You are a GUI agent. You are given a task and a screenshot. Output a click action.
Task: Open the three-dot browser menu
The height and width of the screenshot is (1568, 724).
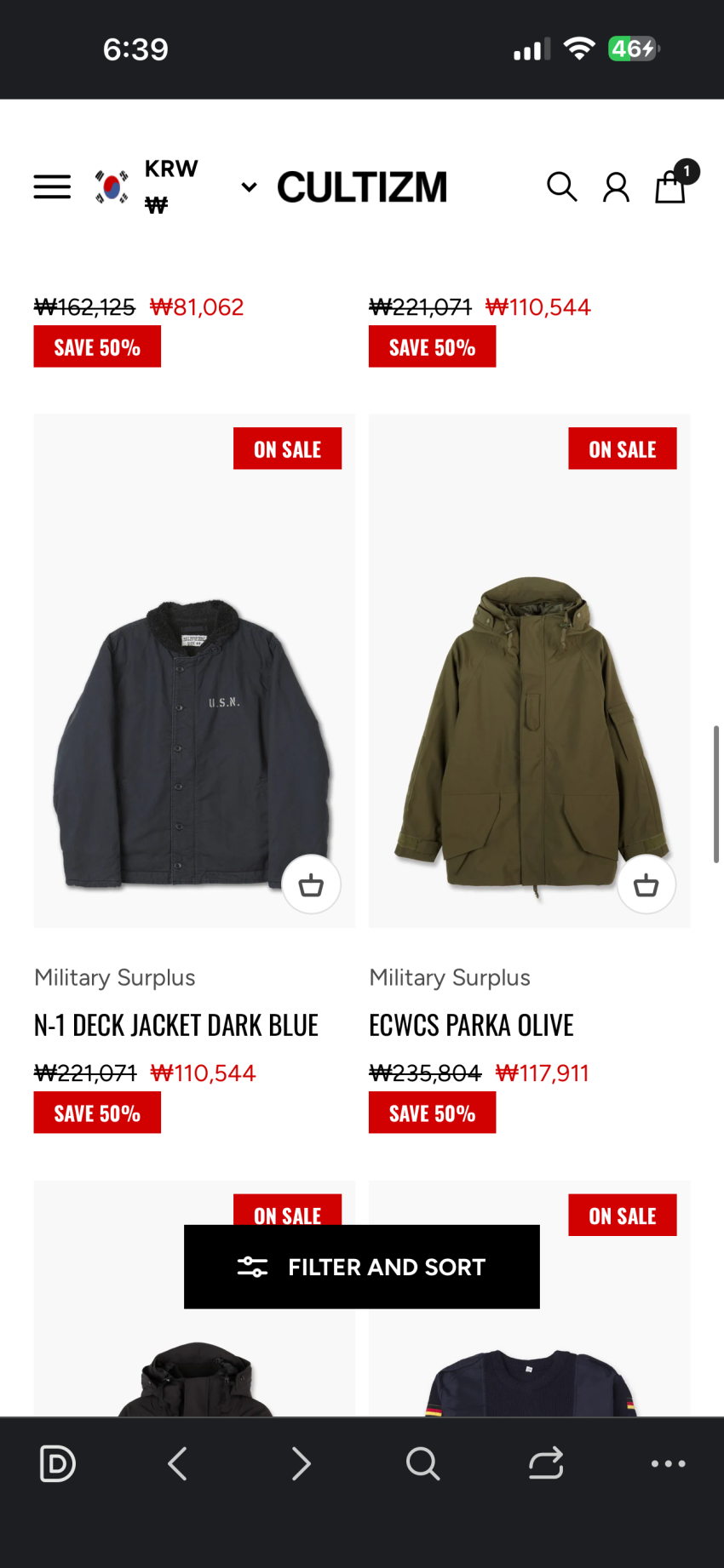point(669,1464)
